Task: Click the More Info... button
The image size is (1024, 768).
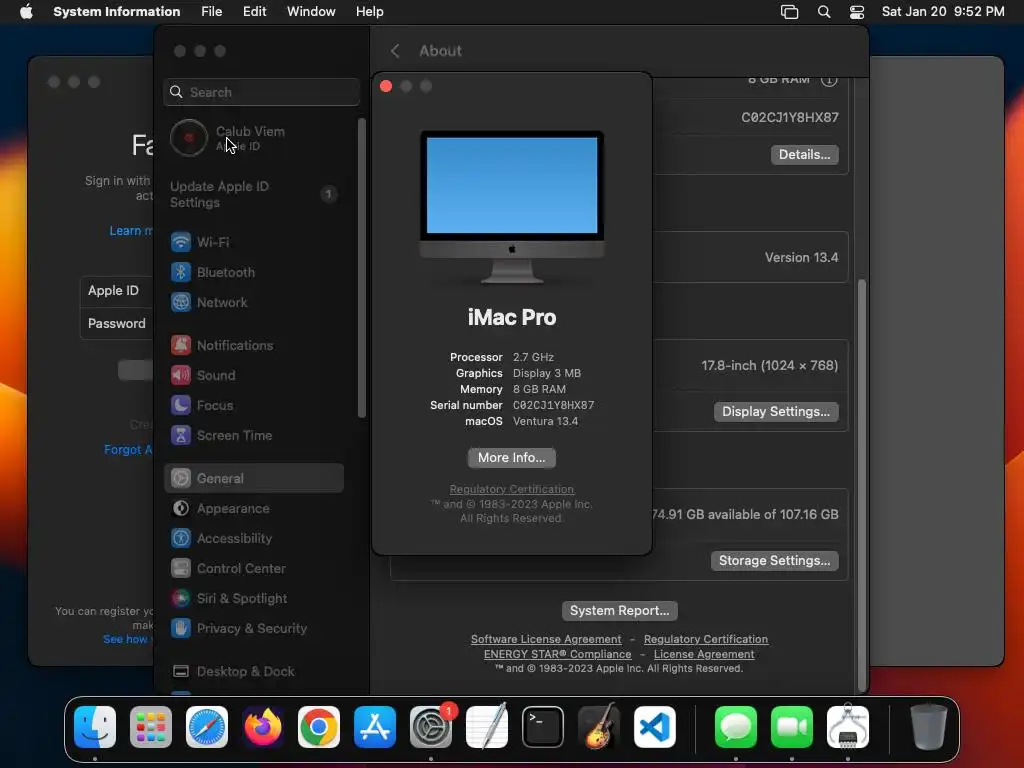Action: (511, 458)
